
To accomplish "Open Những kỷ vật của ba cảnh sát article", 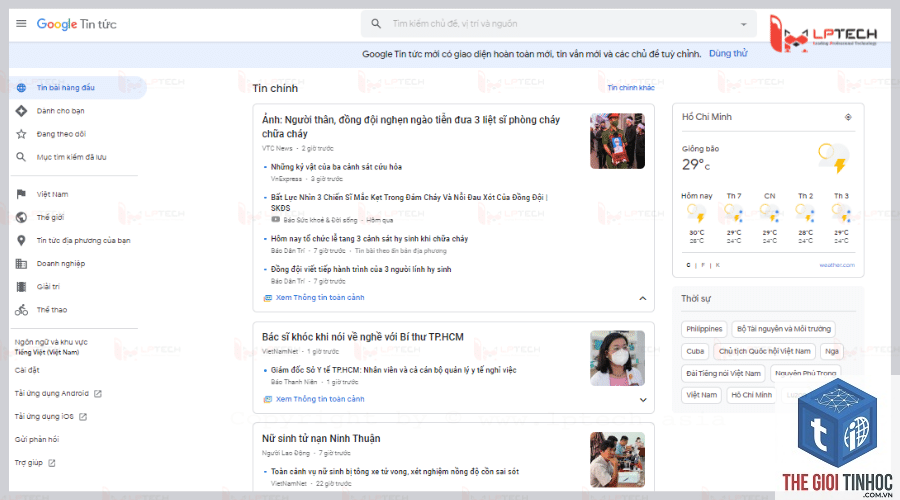I will [336, 167].
